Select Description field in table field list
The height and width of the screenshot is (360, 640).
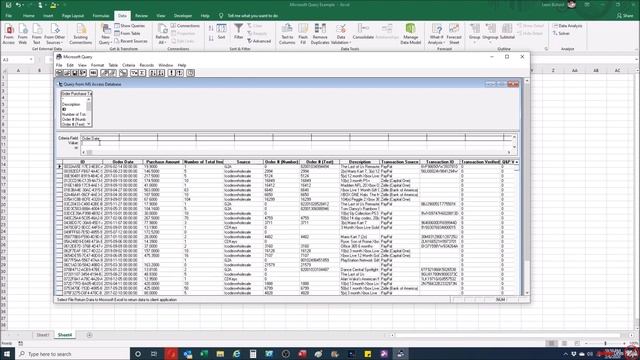(71, 104)
